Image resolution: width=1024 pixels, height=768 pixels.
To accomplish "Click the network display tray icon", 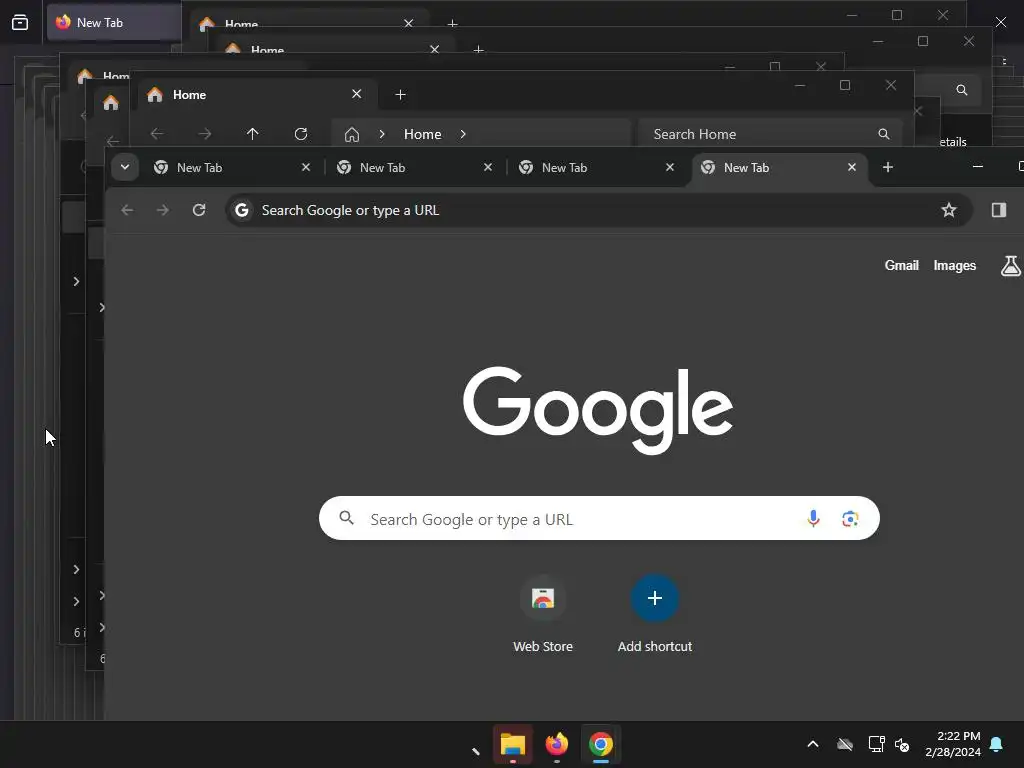I will [876, 744].
